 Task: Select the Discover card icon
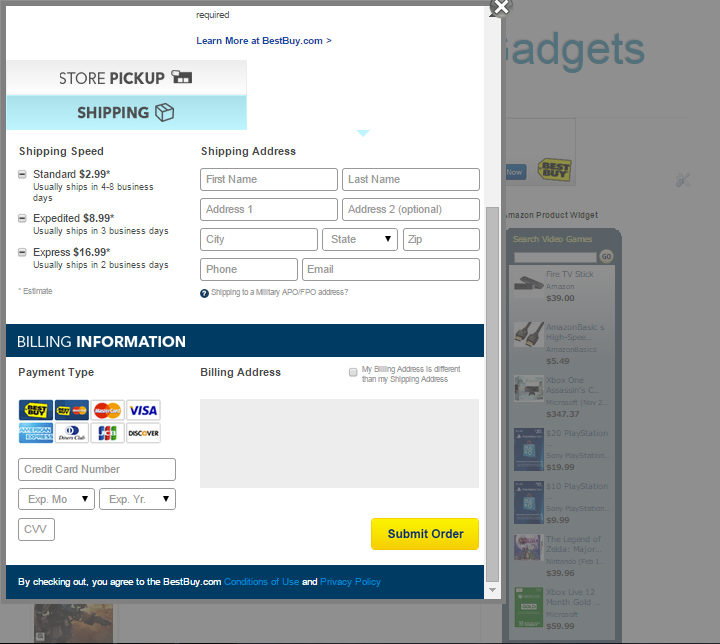(143, 433)
